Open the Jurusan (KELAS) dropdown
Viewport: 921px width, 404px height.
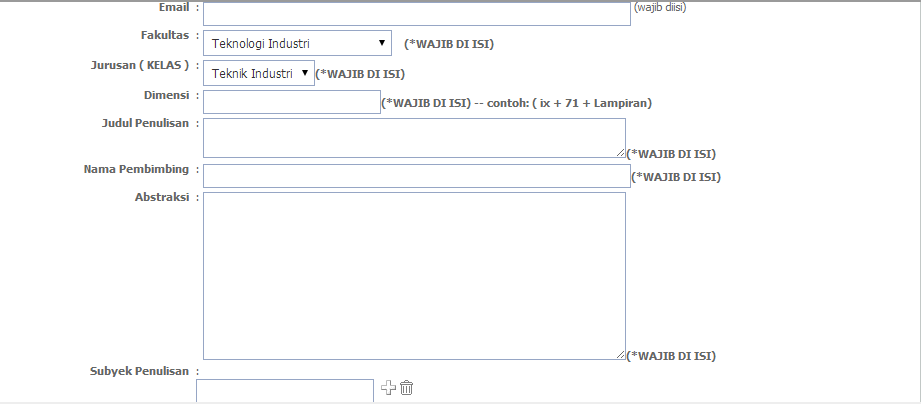click(258, 73)
